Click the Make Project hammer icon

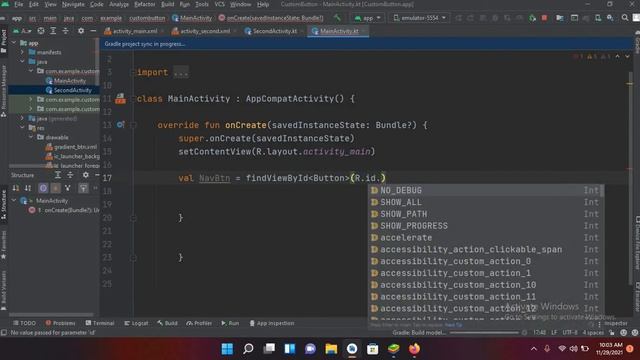(x=337, y=18)
